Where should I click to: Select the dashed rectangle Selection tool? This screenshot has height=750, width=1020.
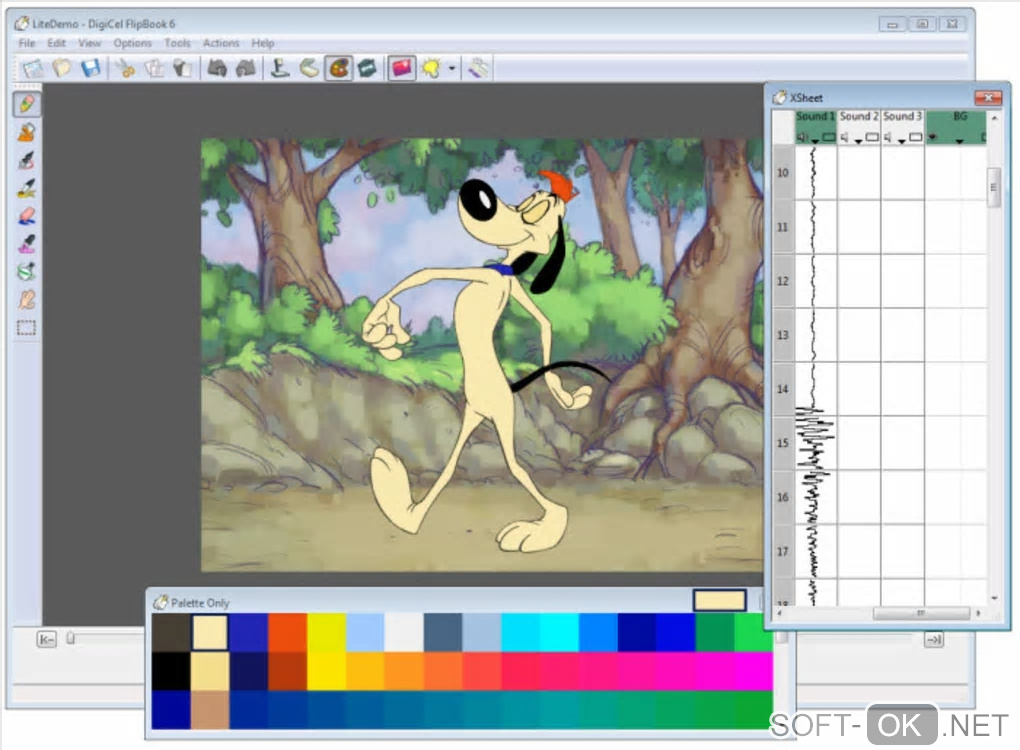(27, 328)
